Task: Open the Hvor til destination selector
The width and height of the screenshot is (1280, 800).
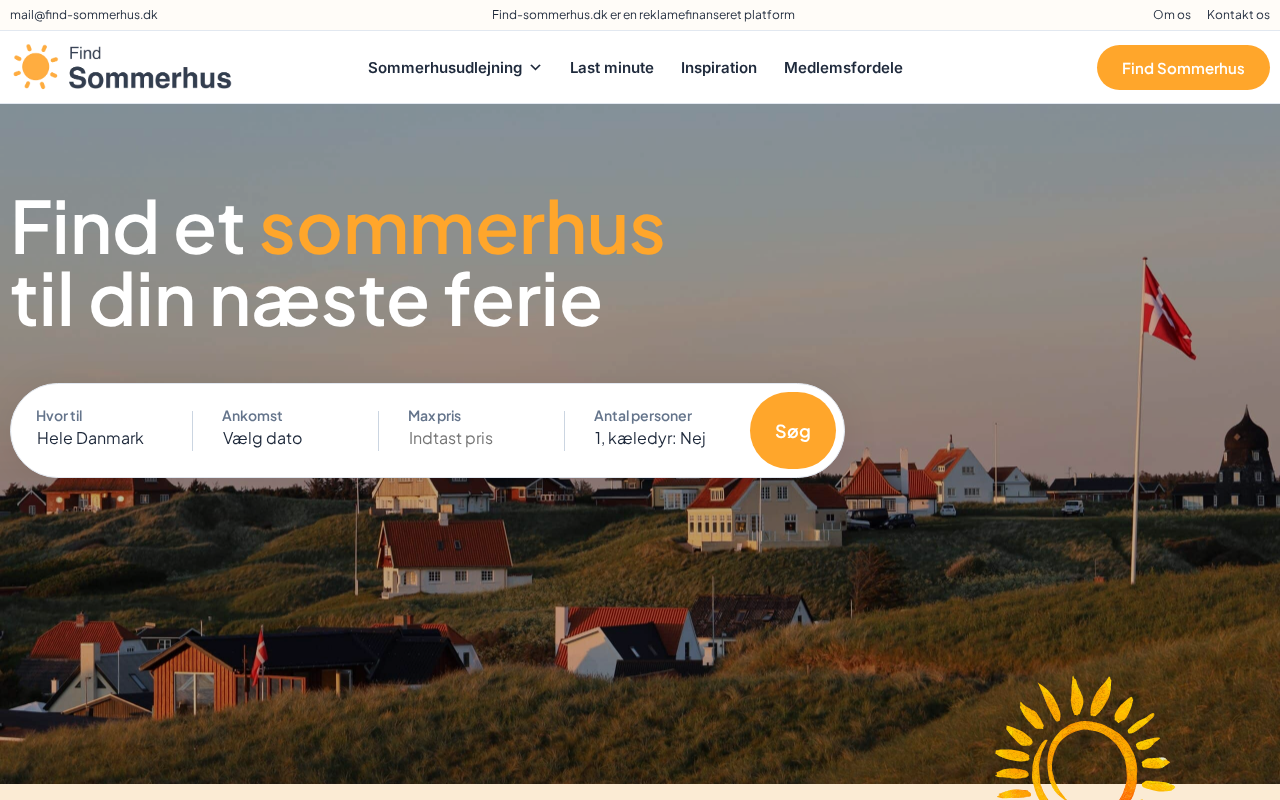Action: pos(101,428)
